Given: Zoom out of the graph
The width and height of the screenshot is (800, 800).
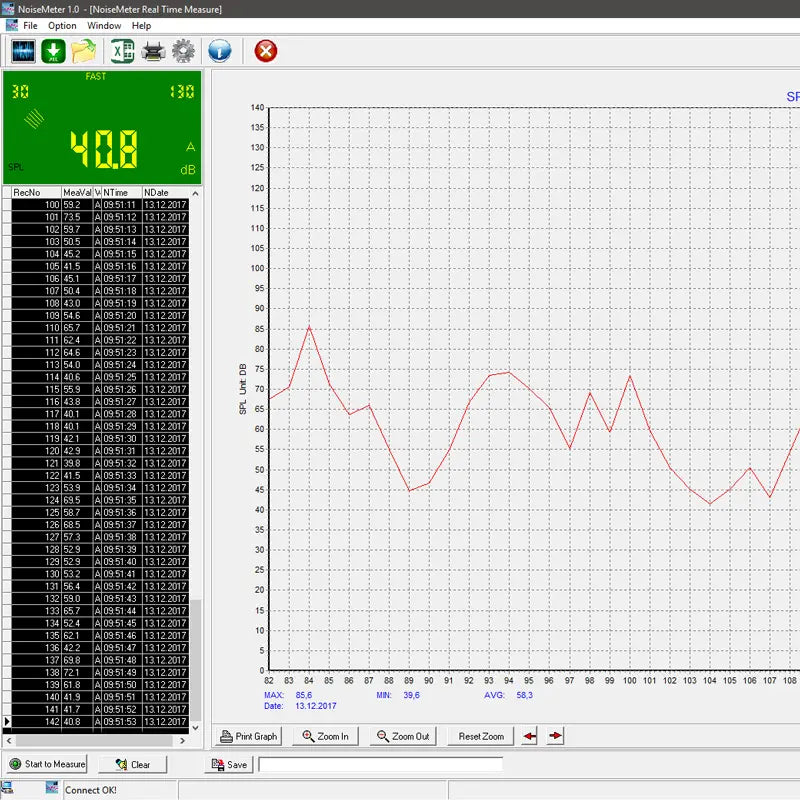Looking at the screenshot, I should [402, 736].
